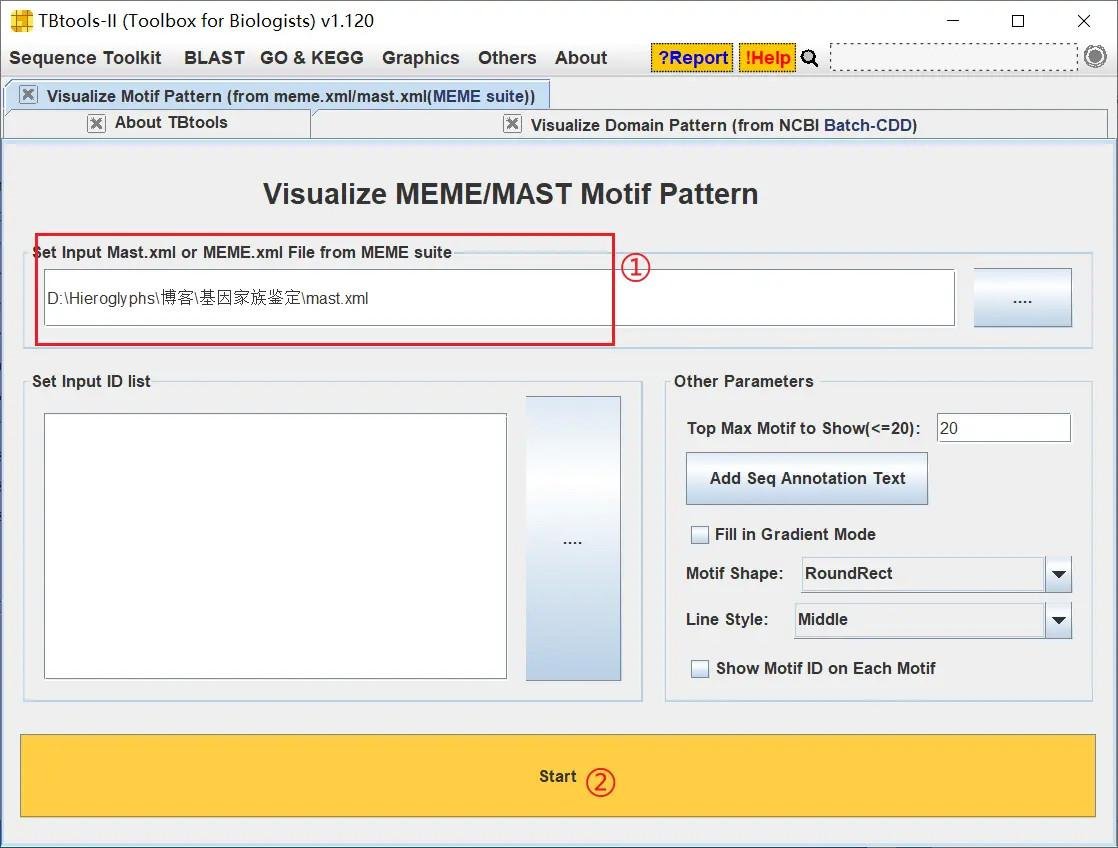The width and height of the screenshot is (1118, 848).
Task: Toggle Show Motif ID on Each Motif
Action: click(x=699, y=668)
